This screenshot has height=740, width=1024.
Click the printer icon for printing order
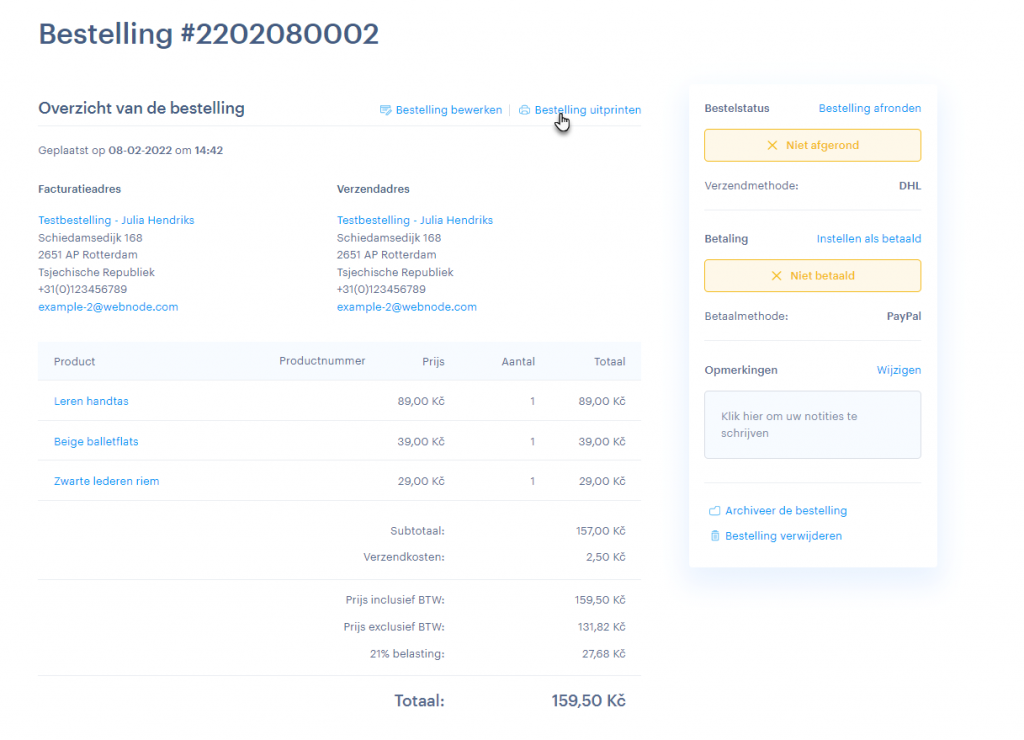click(x=524, y=110)
